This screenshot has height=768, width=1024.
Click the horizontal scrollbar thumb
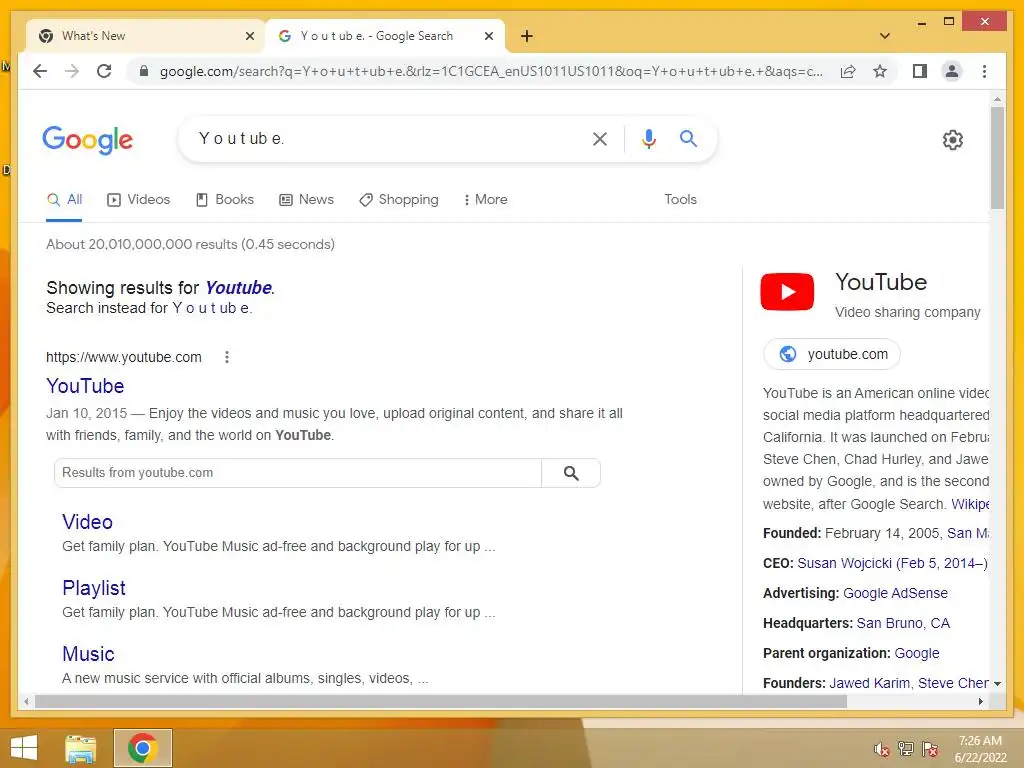(441, 702)
